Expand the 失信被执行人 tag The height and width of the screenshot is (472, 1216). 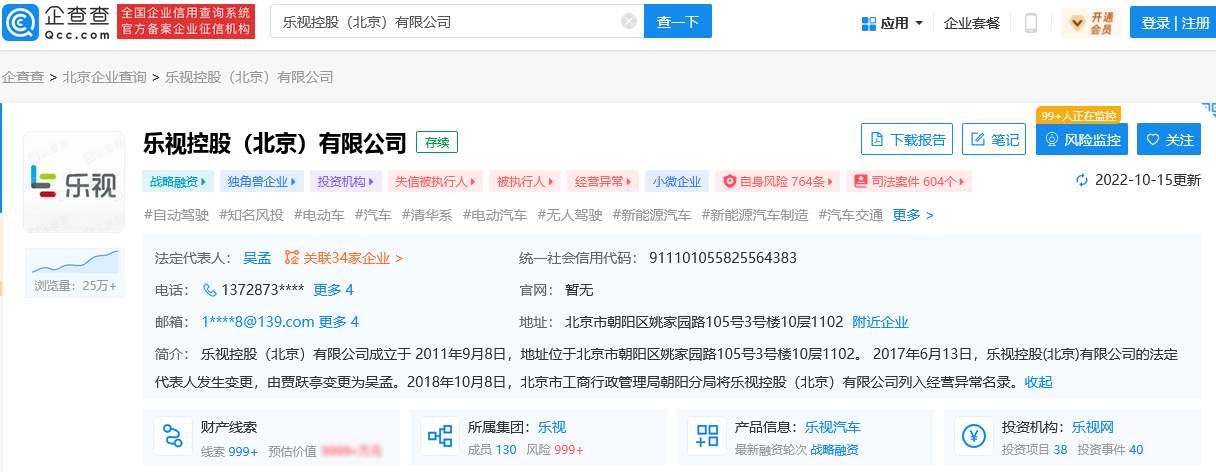point(435,181)
